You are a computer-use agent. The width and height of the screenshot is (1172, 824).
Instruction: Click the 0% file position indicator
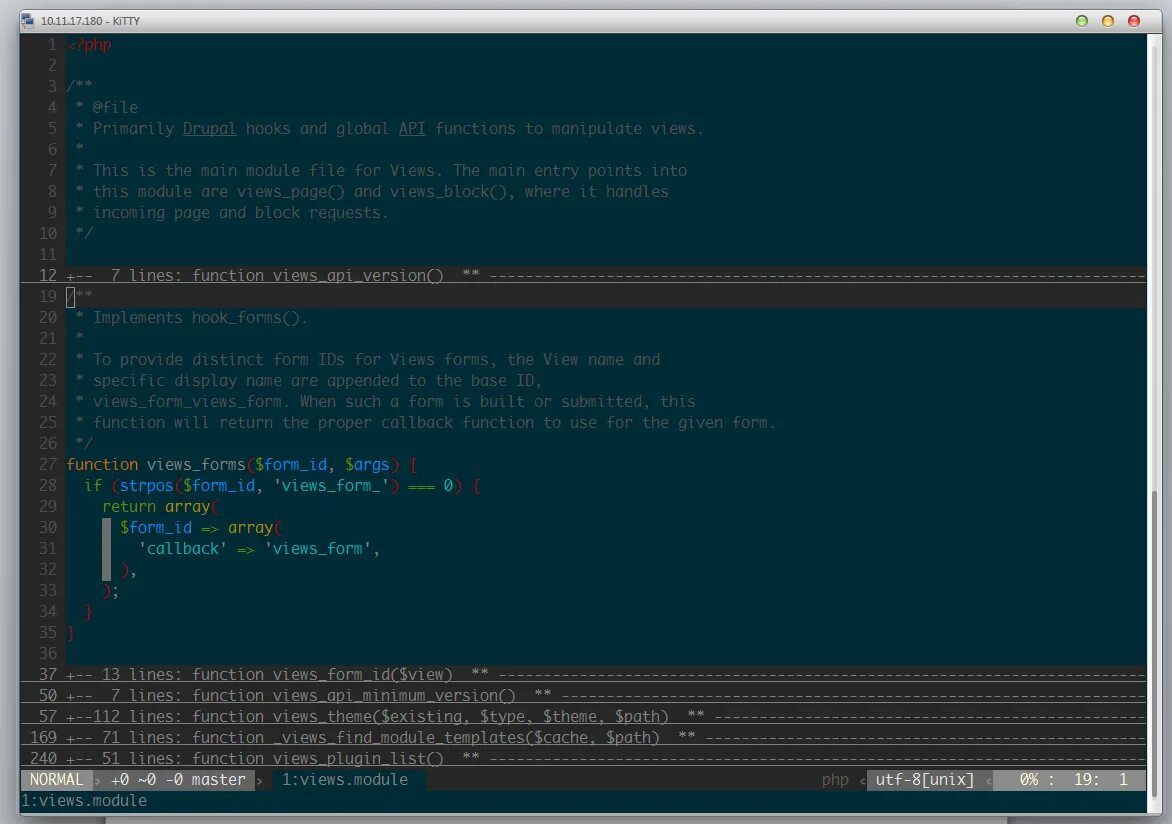(x=1028, y=779)
